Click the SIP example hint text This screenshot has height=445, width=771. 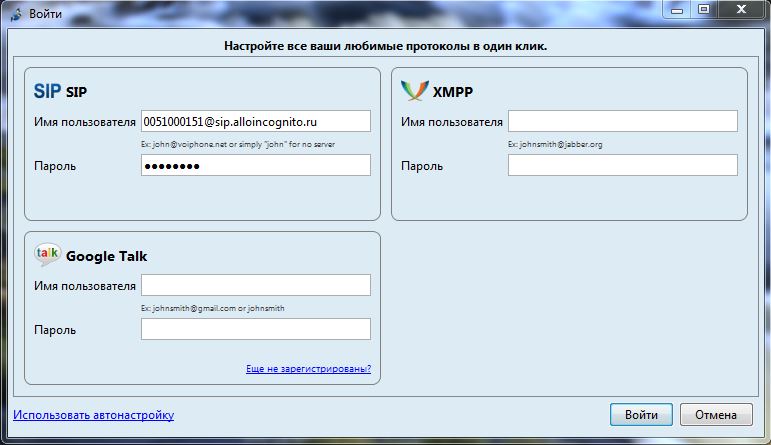(x=238, y=145)
